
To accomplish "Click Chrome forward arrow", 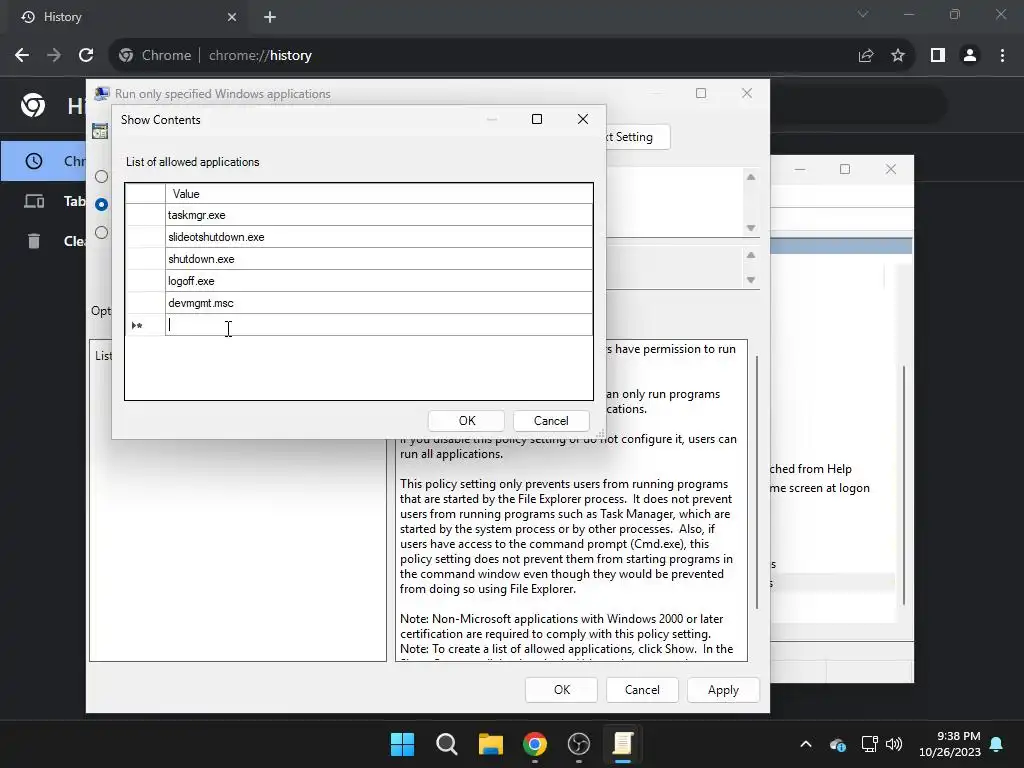I will pyautogui.click(x=54, y=56).
